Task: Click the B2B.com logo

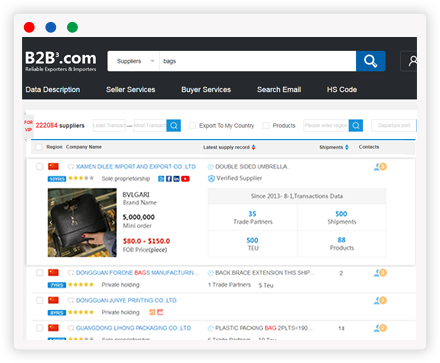Action: pyautogui.click(x=61, y=61)
